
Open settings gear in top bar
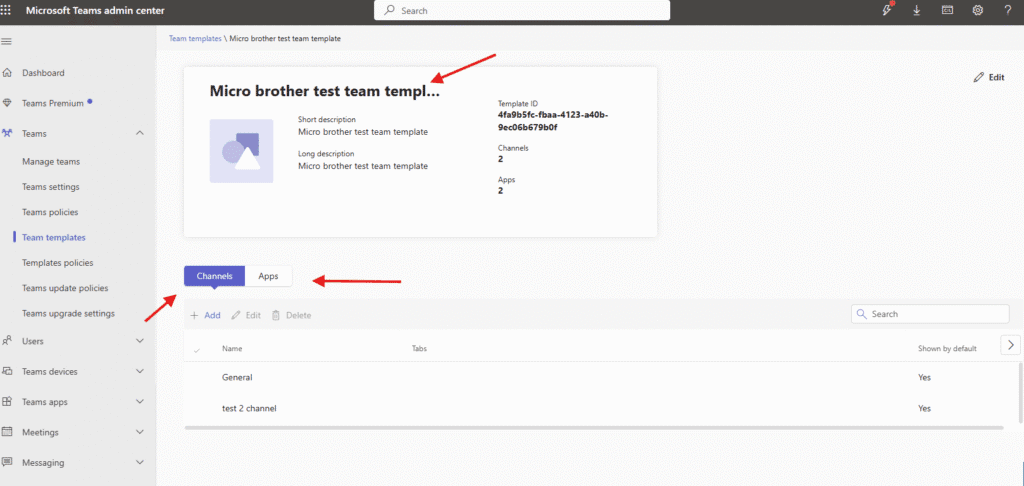pos(977,10)
